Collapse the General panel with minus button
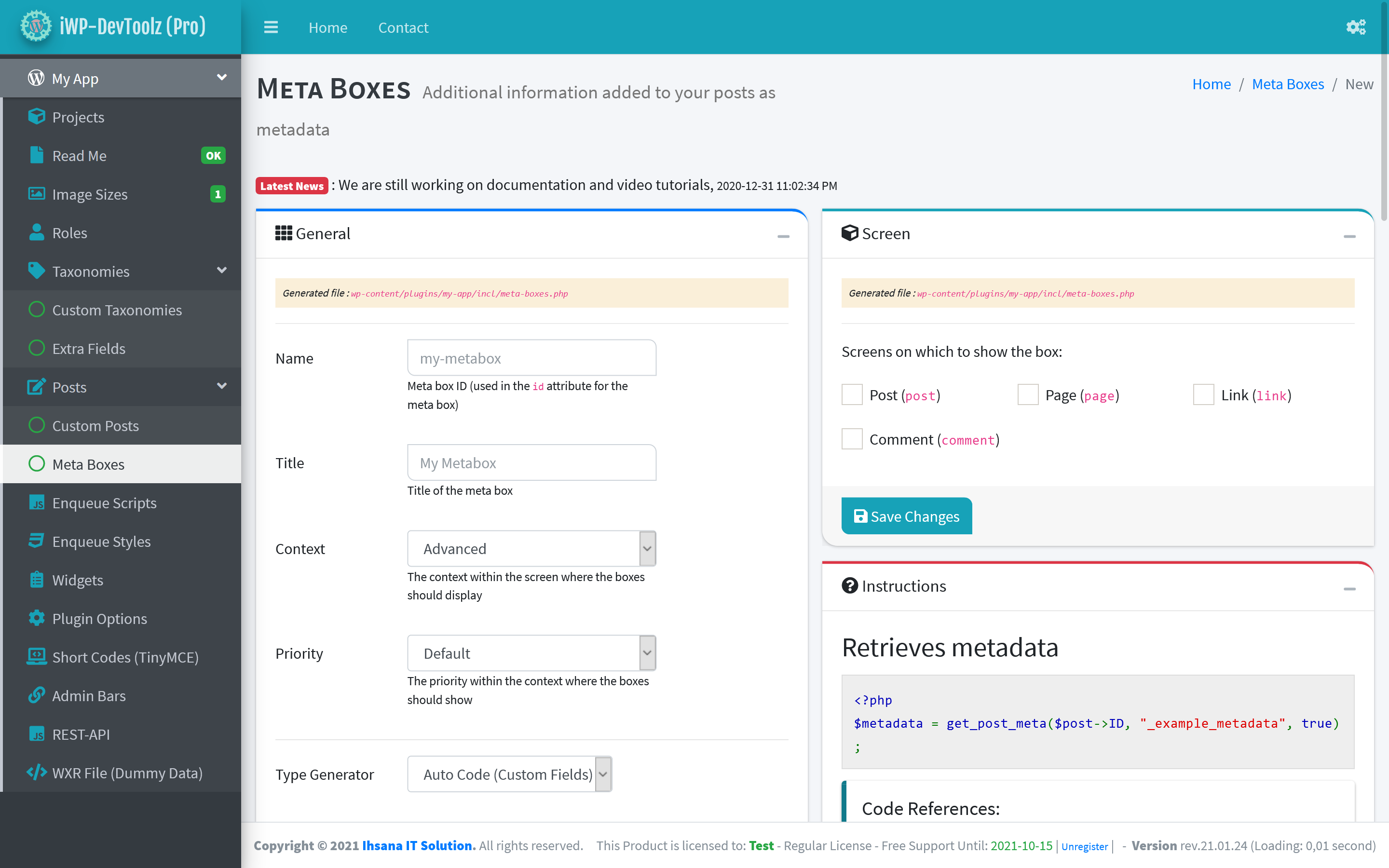This screenshot has height=868, width=1389. 783,236
